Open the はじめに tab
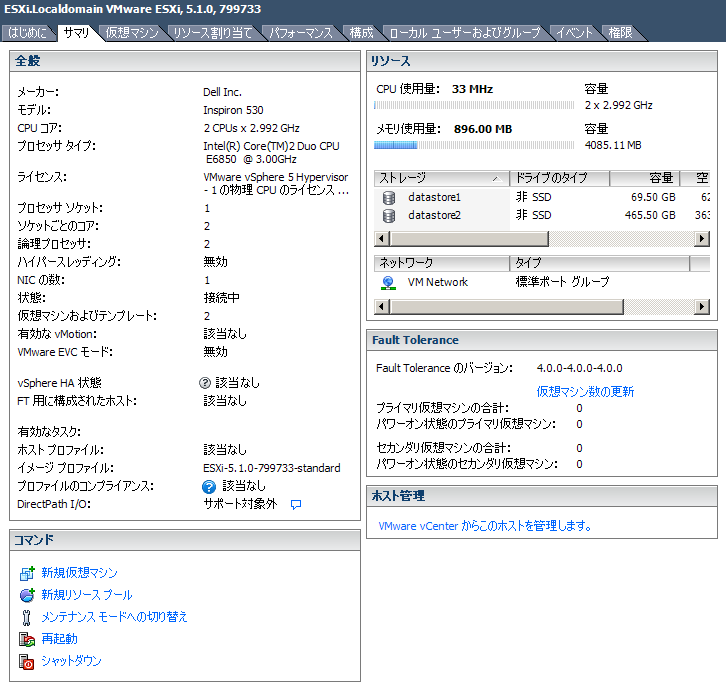Viewport: 726px width, 683px height. 28,33
